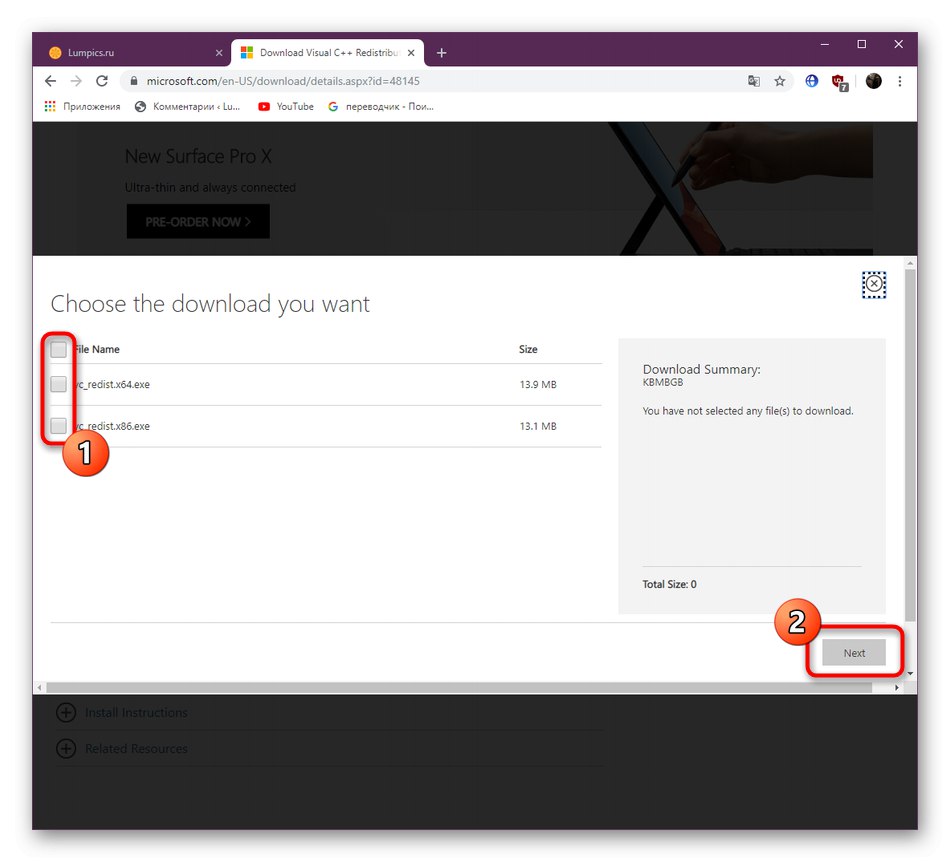Click the Download Summary heading
Viewport: 950px width, 862px height.
702,370
